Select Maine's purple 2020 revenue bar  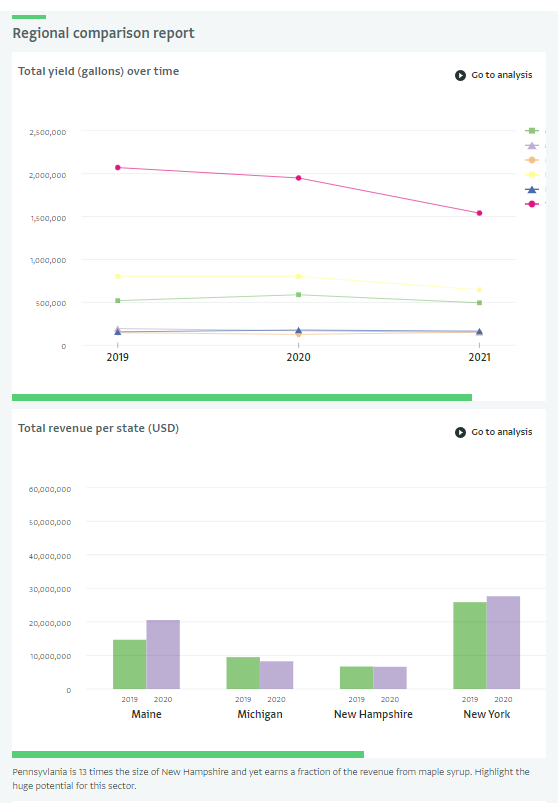click(x=163, y=654)
